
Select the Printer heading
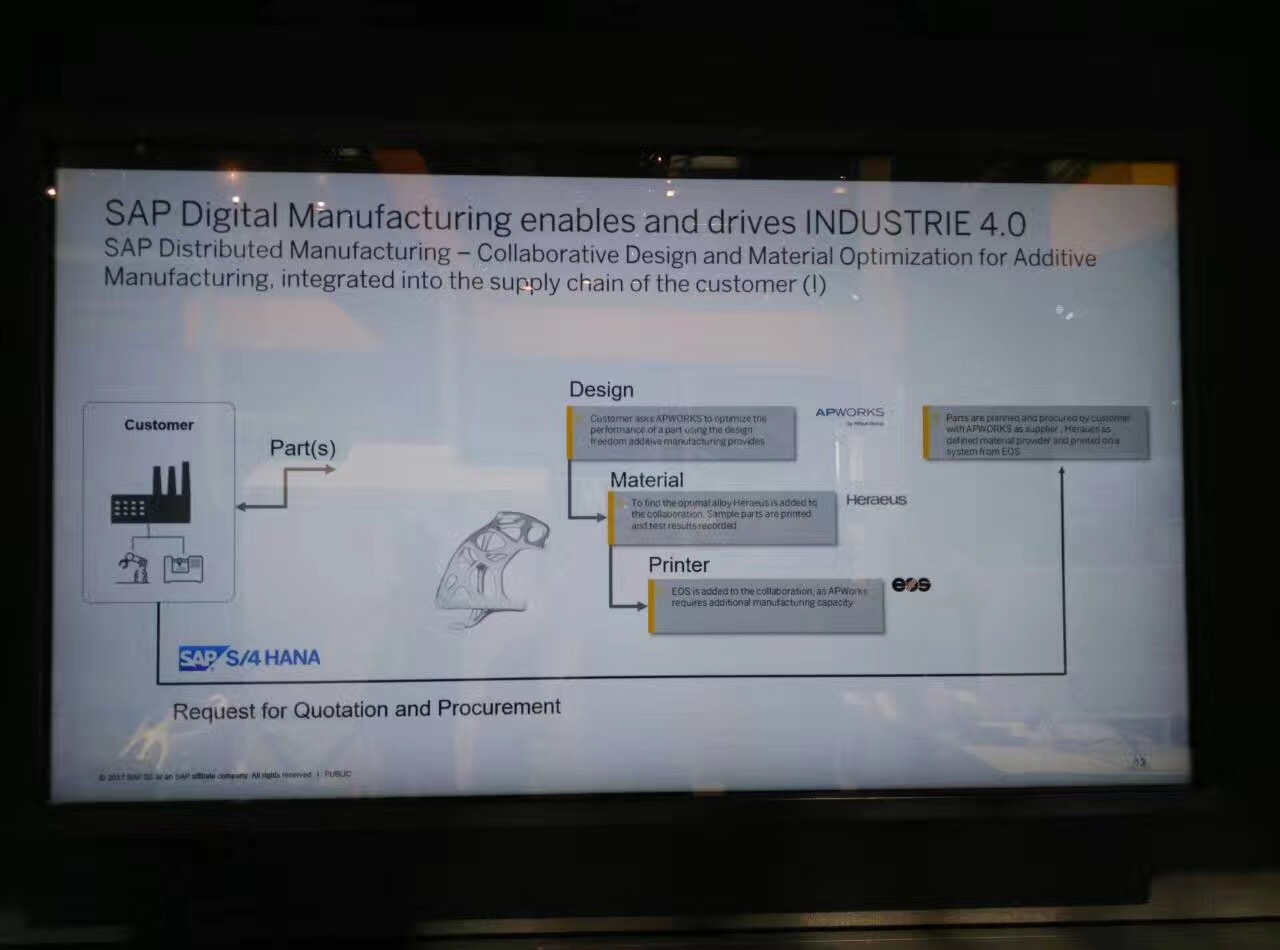[x=678, y=565]
